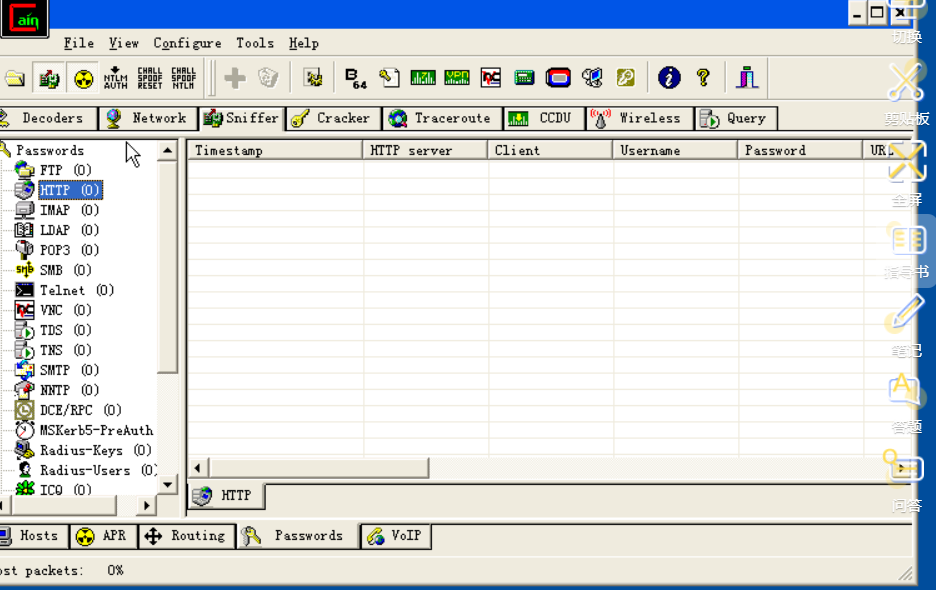Select the Sniffer tab
The height and width of the screenshot is (590, 936).
click(241, 118)
